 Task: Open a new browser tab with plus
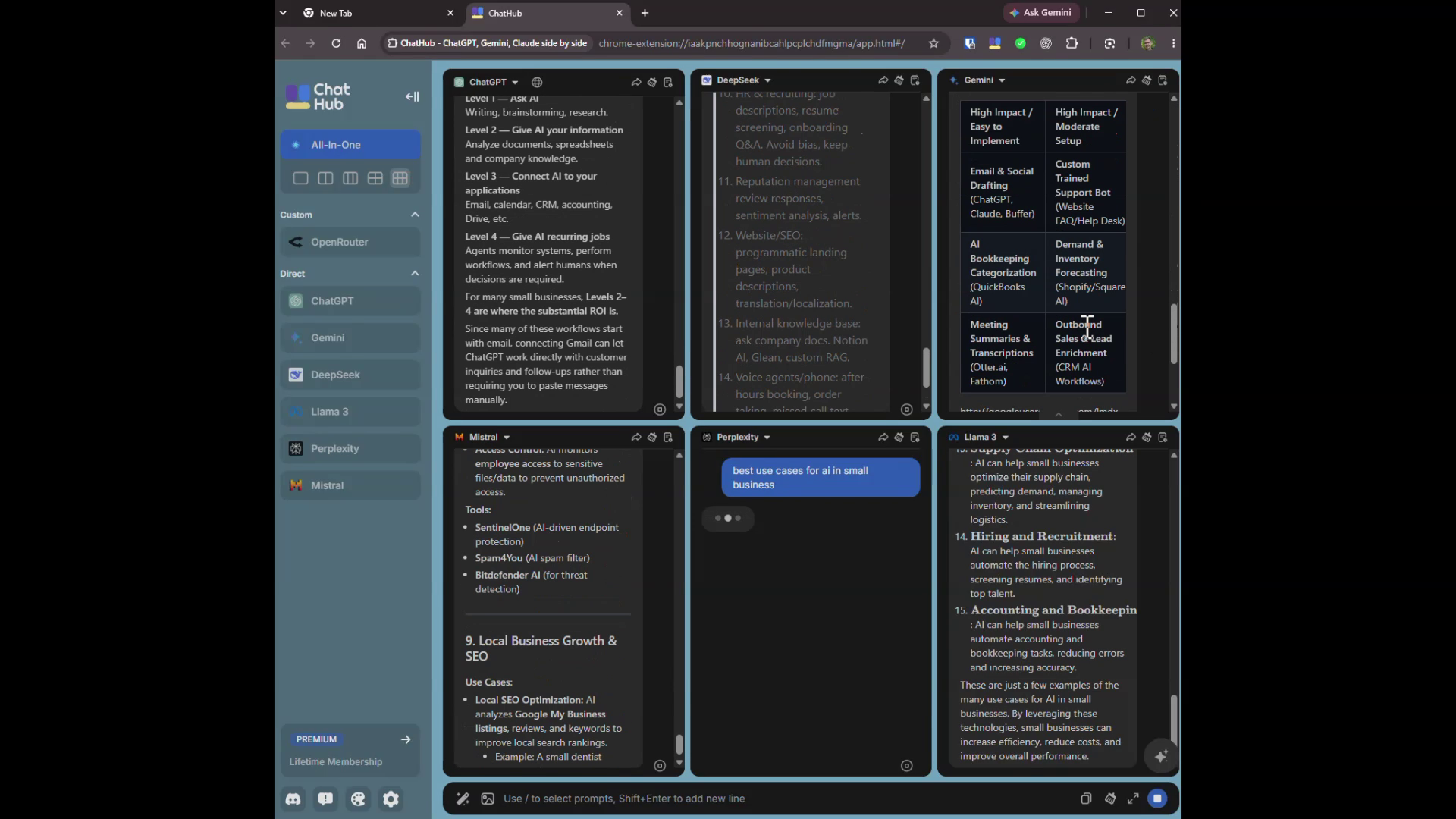[645, 13]
